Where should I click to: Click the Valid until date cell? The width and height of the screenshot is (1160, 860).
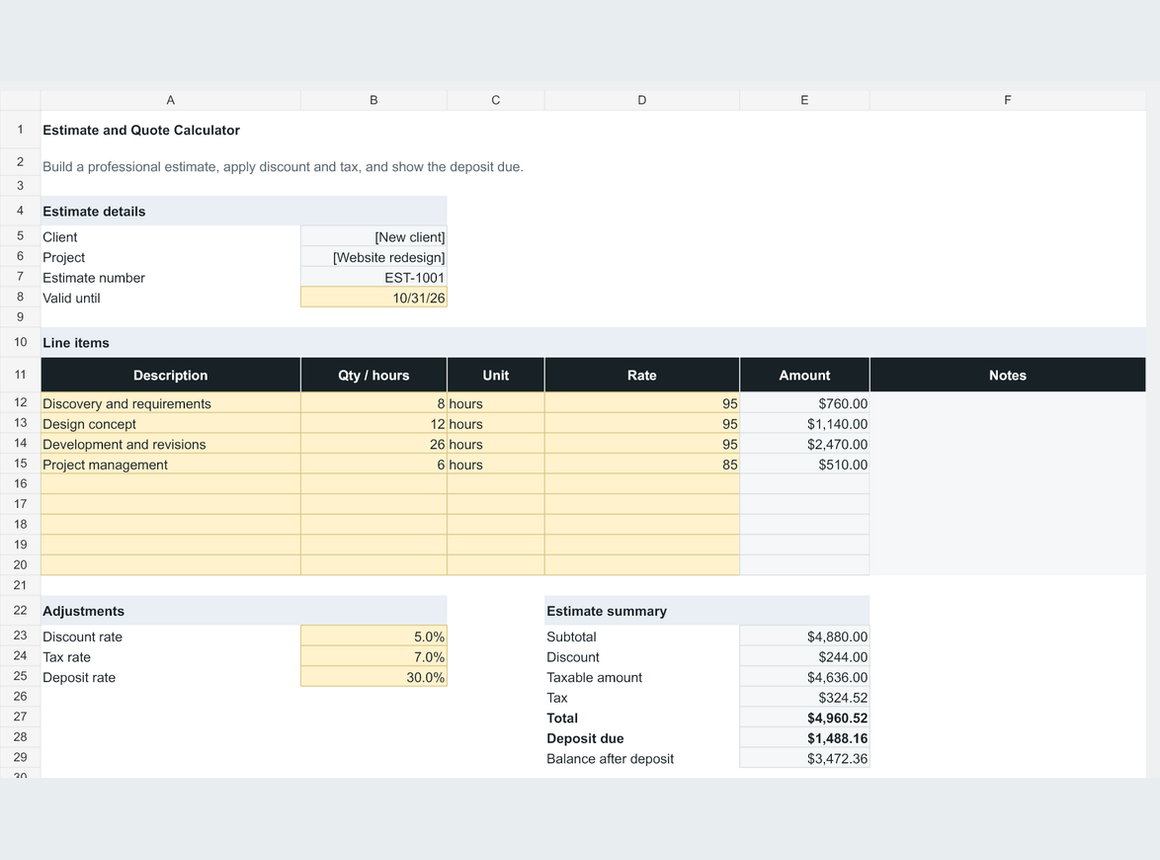[374, 298]
